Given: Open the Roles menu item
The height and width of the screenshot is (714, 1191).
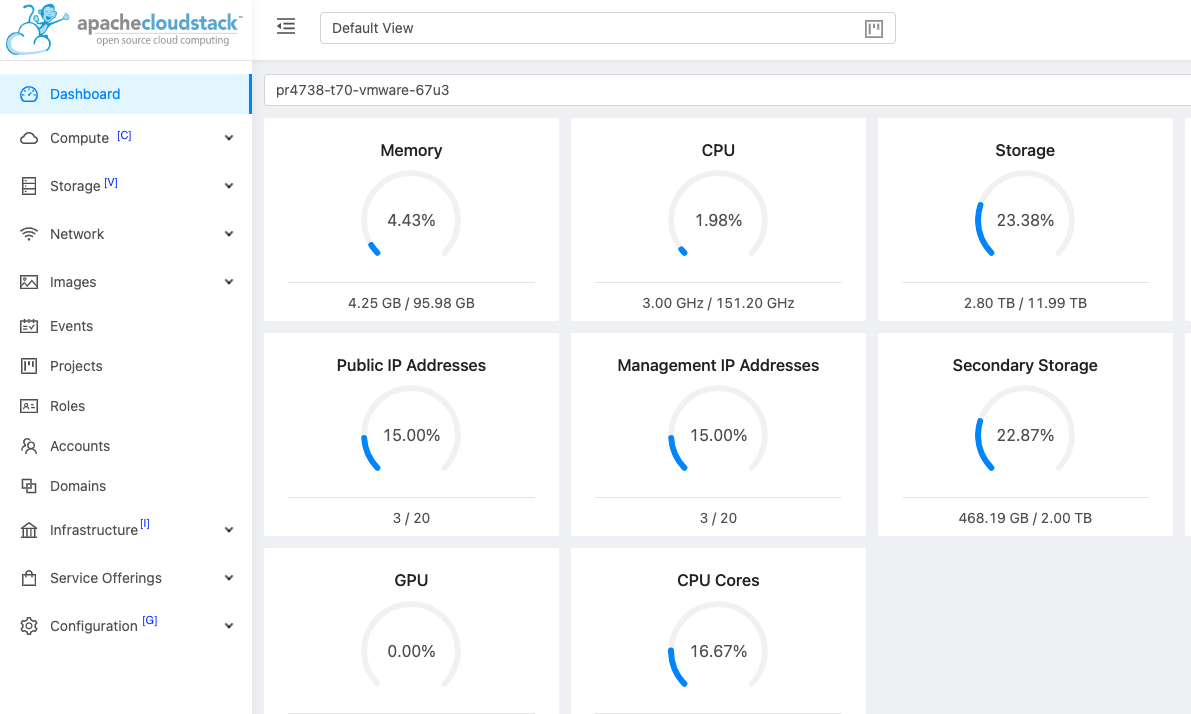Looking at the screenshot, I should 126,406.
